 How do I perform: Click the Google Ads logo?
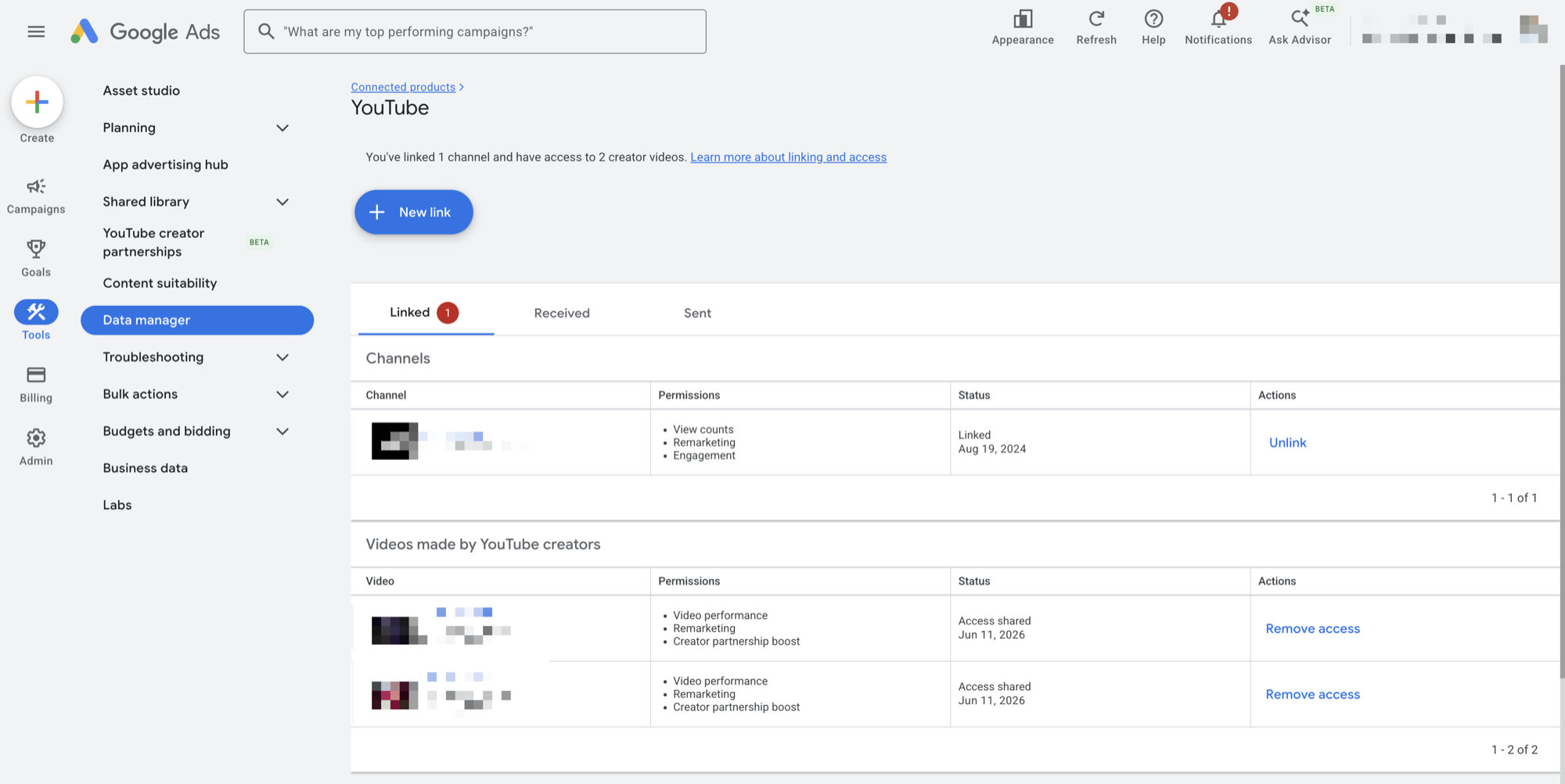tap(146, 31)
